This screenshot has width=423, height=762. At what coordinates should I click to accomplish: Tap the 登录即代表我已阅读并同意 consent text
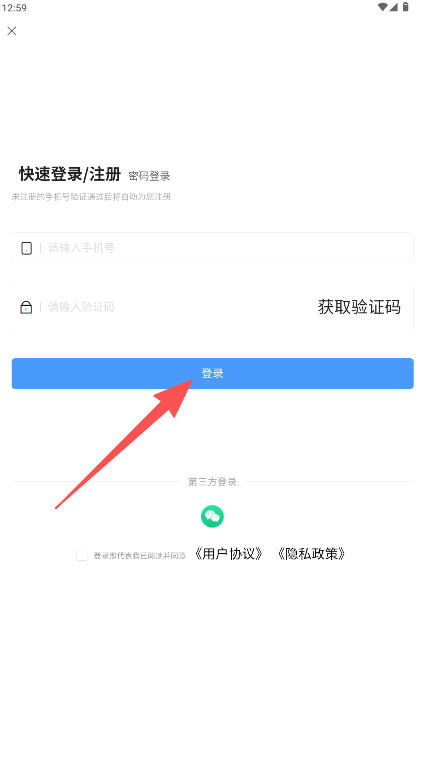[x=140, y=555]
